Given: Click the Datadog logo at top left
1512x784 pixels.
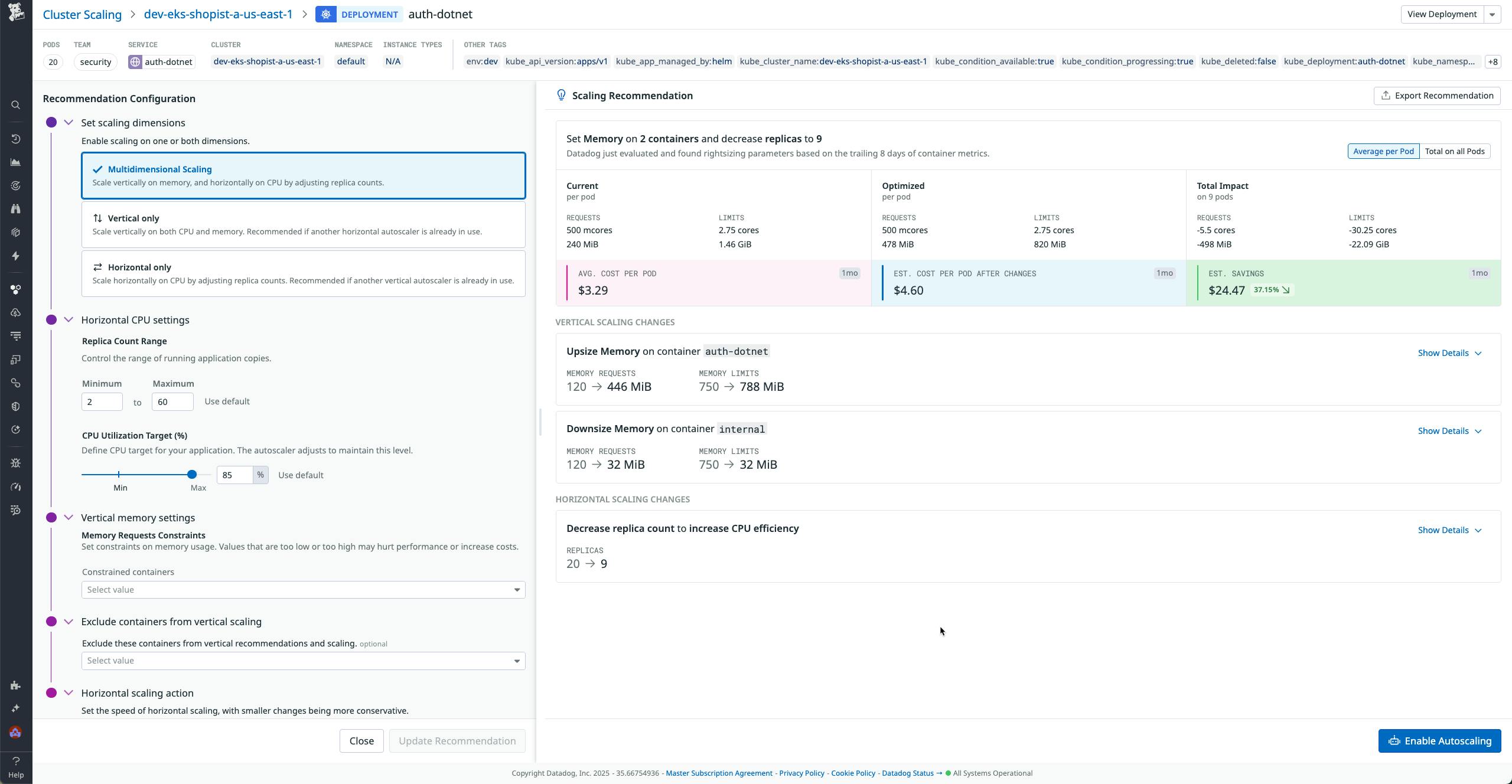Looking at the screenshot, I should 15,13.
